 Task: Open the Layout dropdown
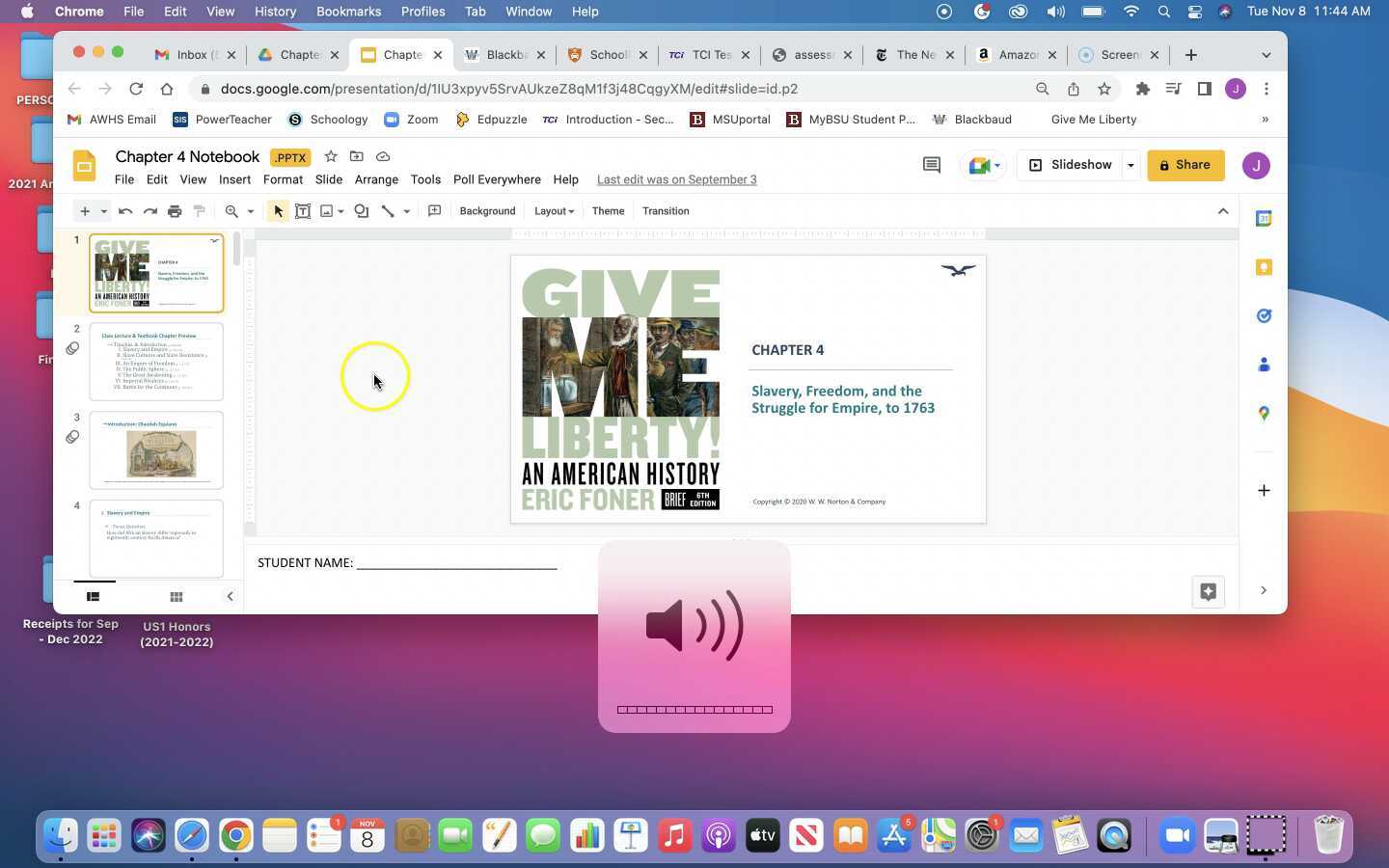coord(554,211)
